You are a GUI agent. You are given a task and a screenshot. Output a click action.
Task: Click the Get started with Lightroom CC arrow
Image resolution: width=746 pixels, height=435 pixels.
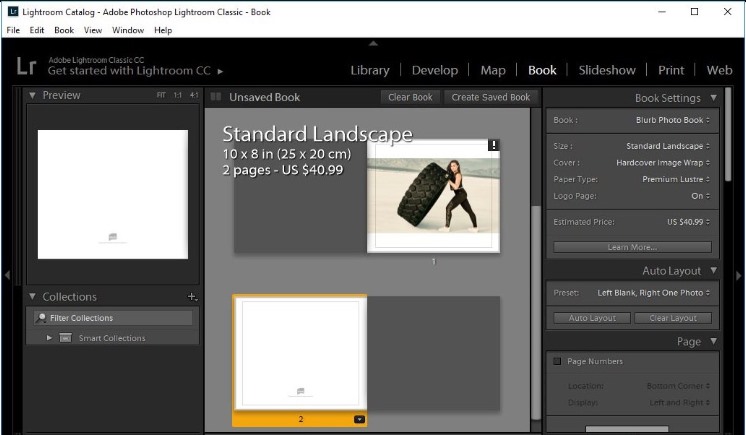click(x=220, y=71)
